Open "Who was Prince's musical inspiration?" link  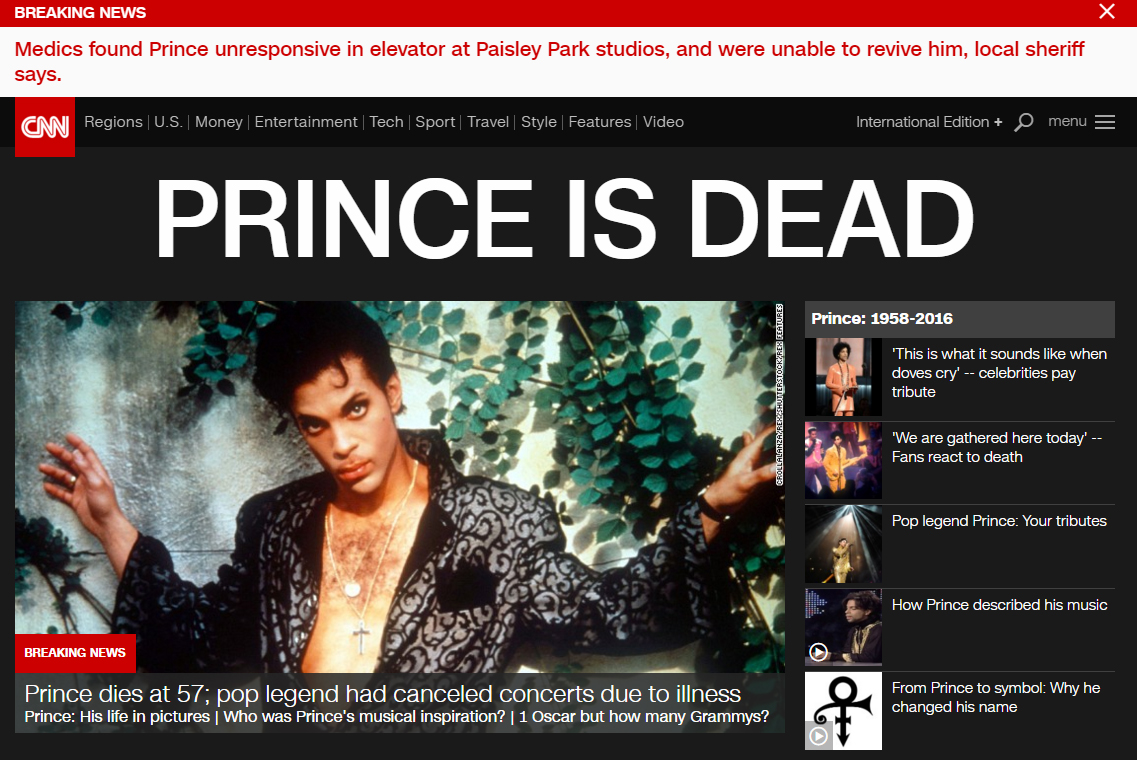364,716
